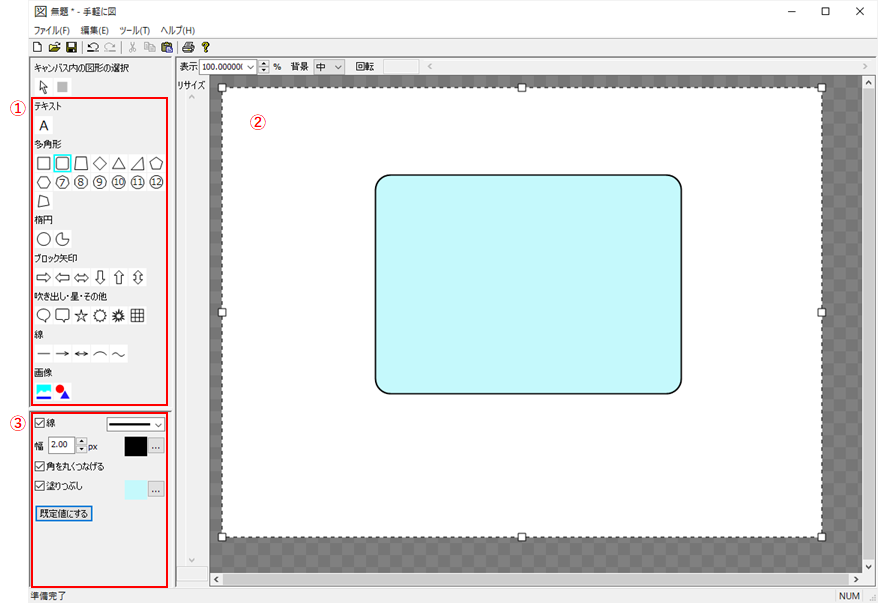
Task: Pick the left-right double block arrow
Action: (81, 277)
